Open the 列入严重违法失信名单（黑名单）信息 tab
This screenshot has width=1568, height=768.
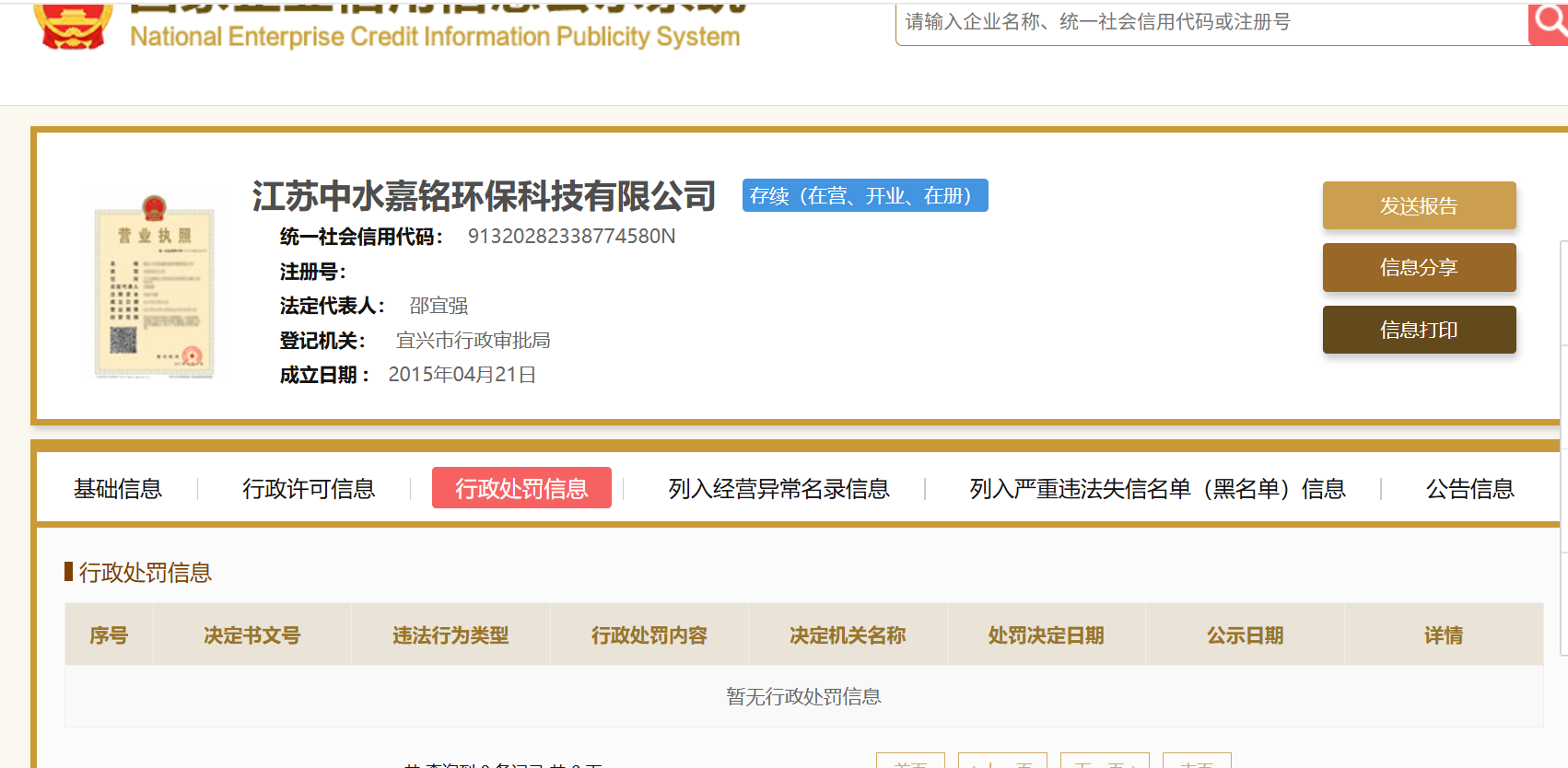click(1157, 489)
